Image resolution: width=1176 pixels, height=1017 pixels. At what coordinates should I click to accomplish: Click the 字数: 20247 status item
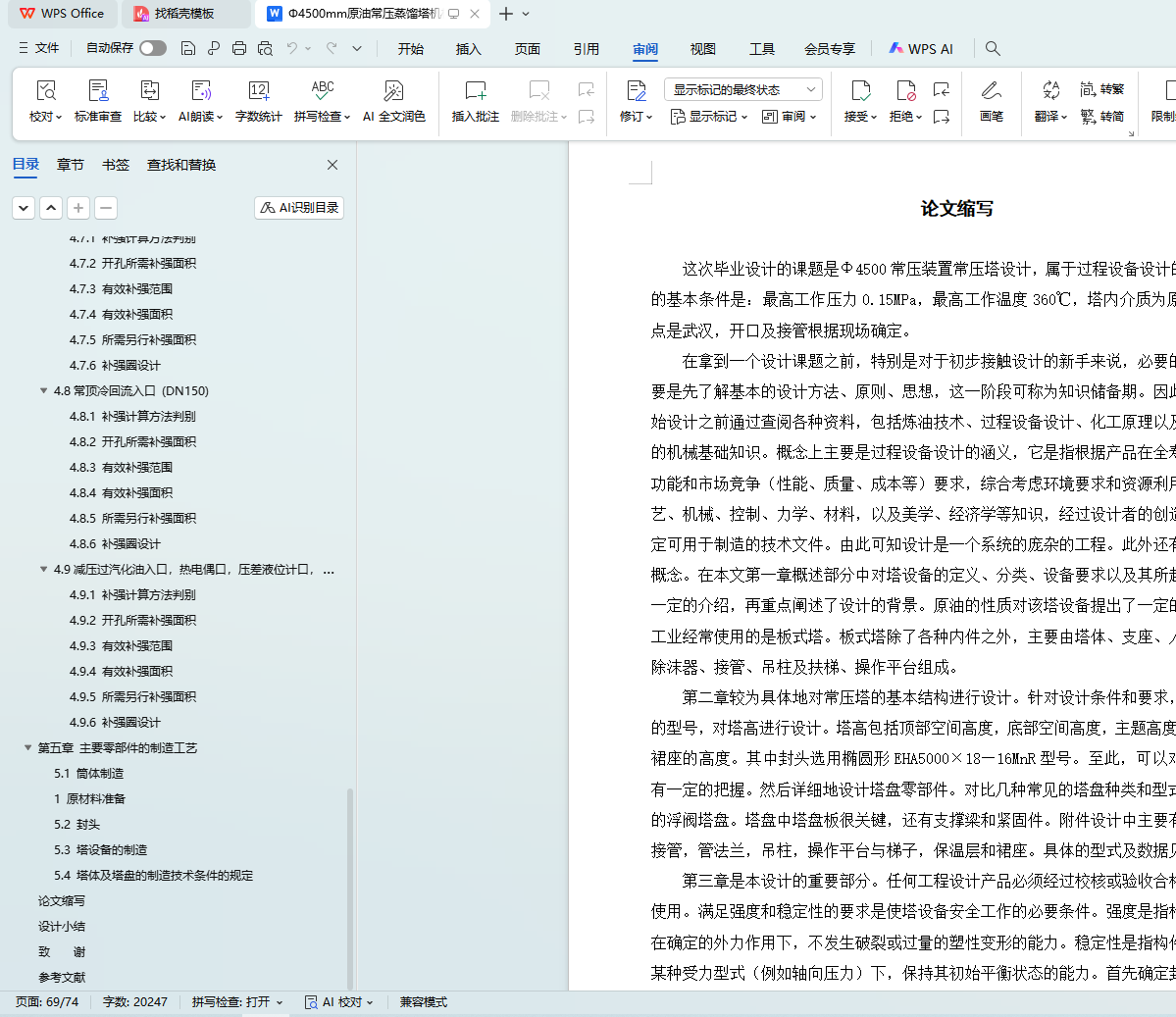click(x=135, y=1002)
